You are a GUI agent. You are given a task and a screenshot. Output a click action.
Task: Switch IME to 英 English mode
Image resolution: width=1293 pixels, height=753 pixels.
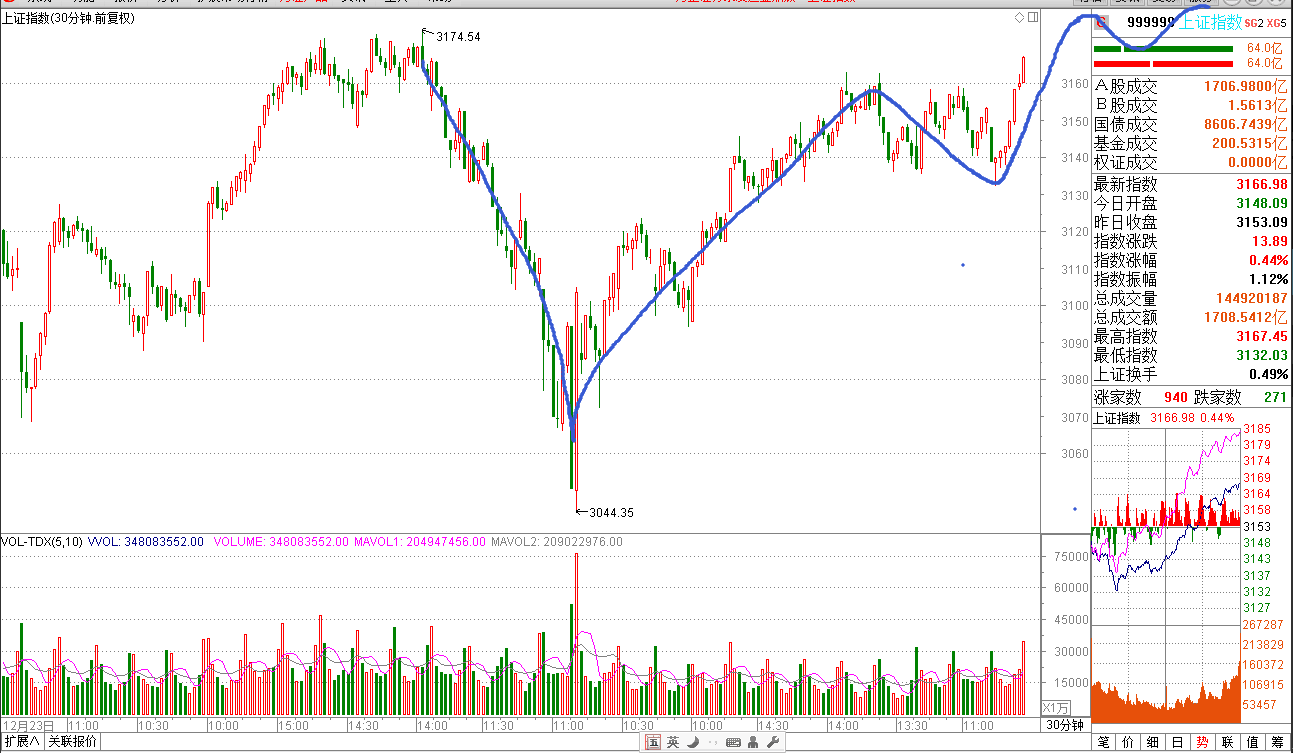(x=672, y=742)
